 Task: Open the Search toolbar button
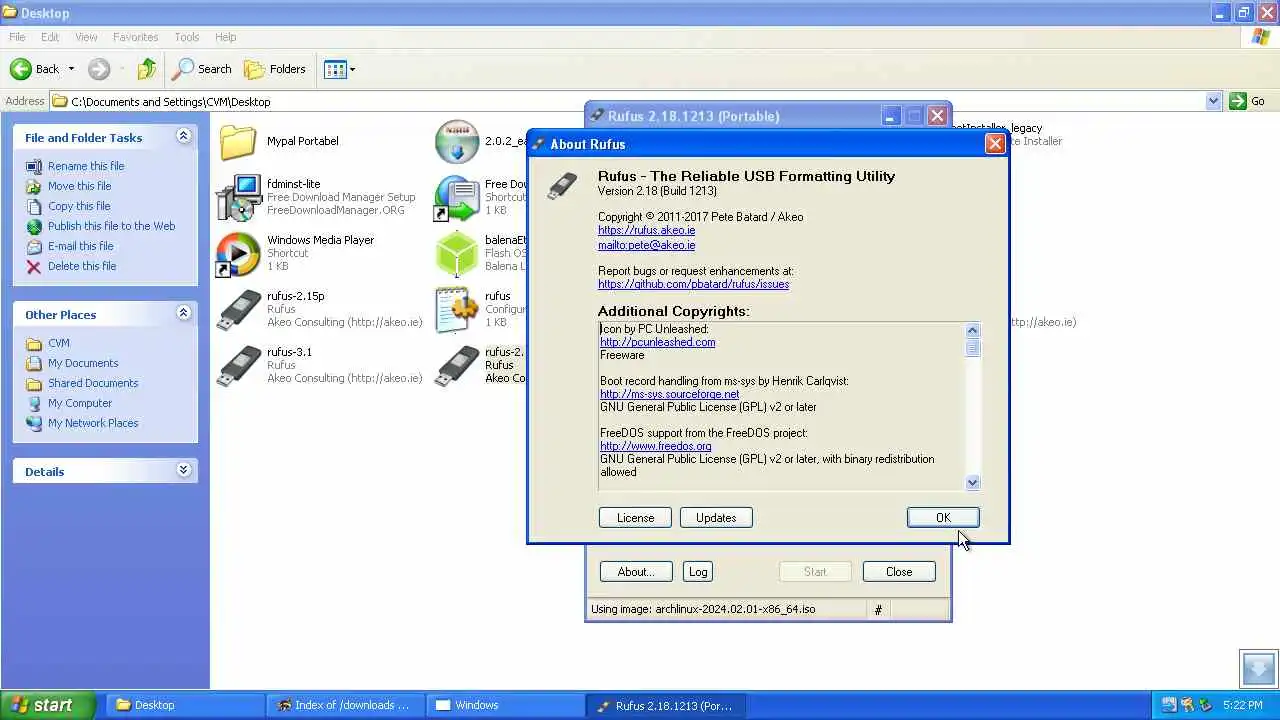pyautogui.click(x=202, y=69)
